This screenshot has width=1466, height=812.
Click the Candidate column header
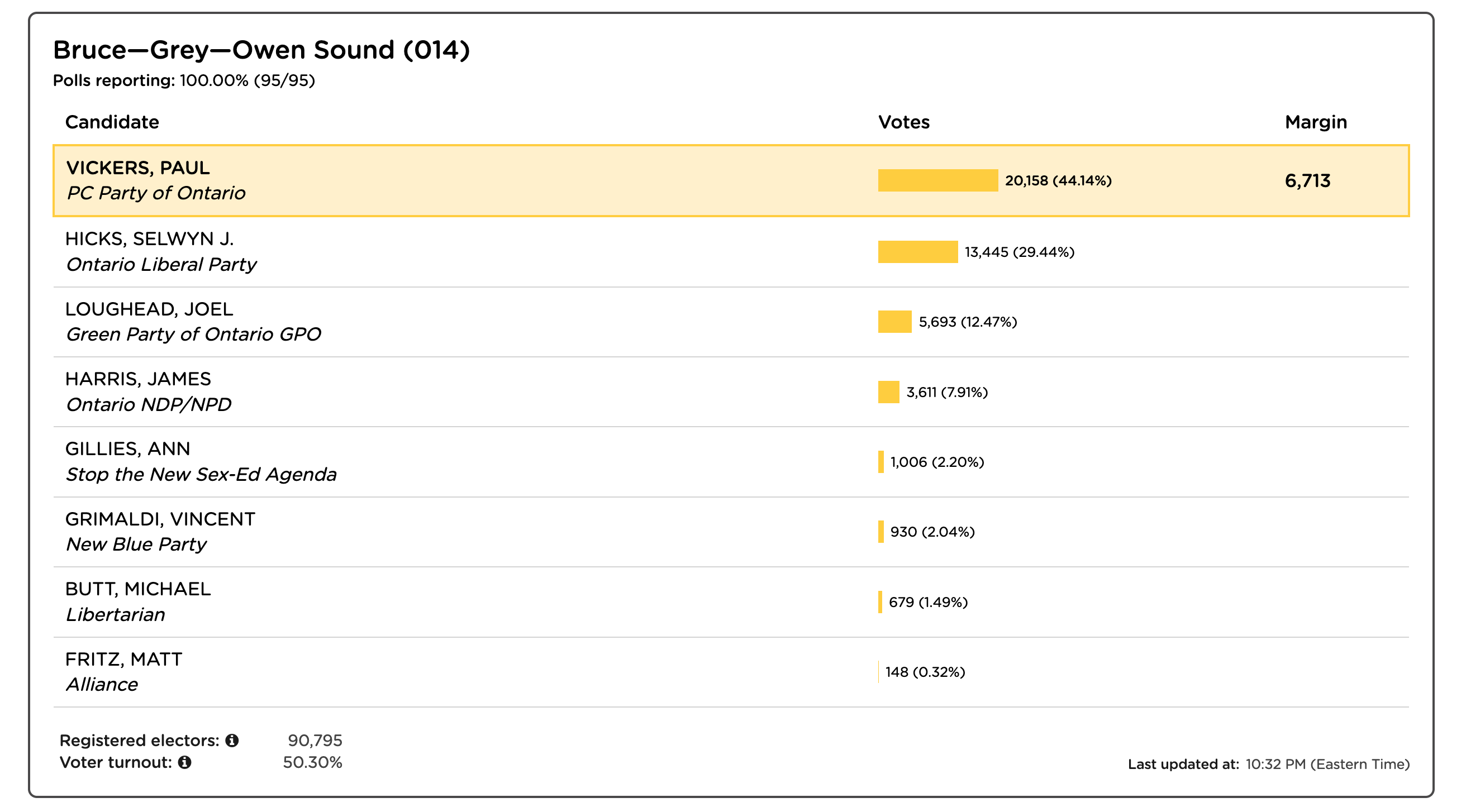[x=112, y=122]
